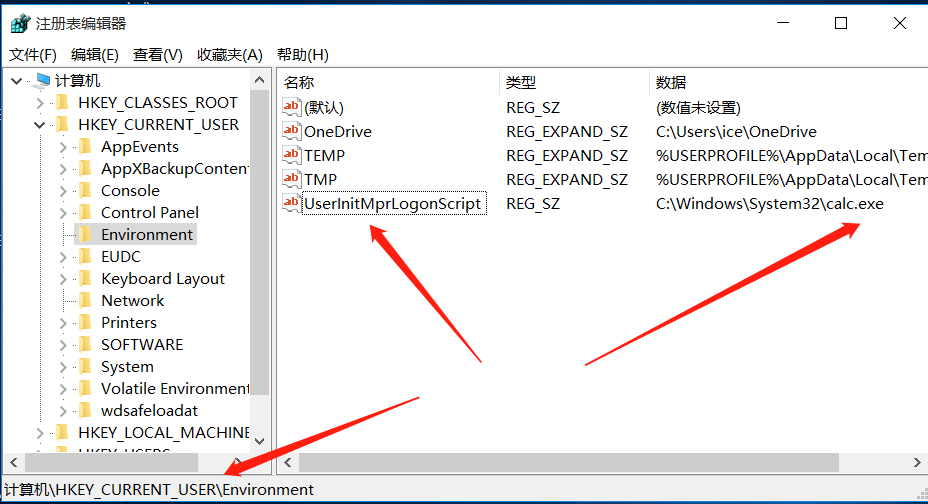This screenshot has height=504, width=928.
Task: Select the TEMP value name
Action: click(x=324, y=156)
